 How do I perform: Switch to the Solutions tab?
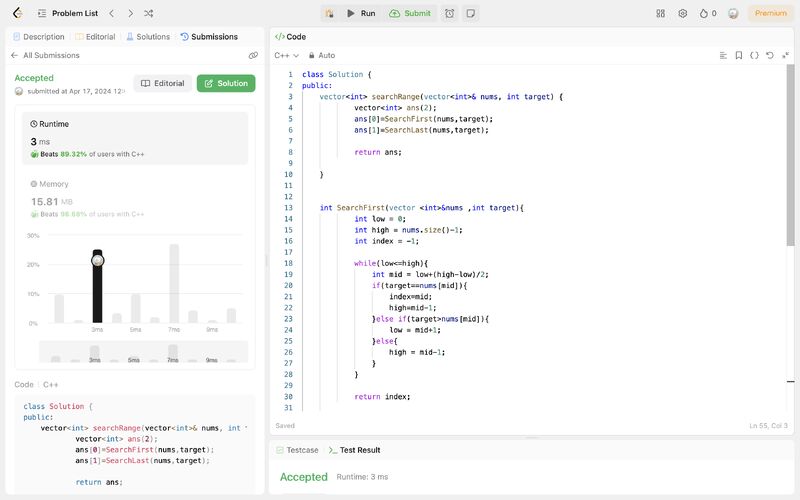(148, 37)
